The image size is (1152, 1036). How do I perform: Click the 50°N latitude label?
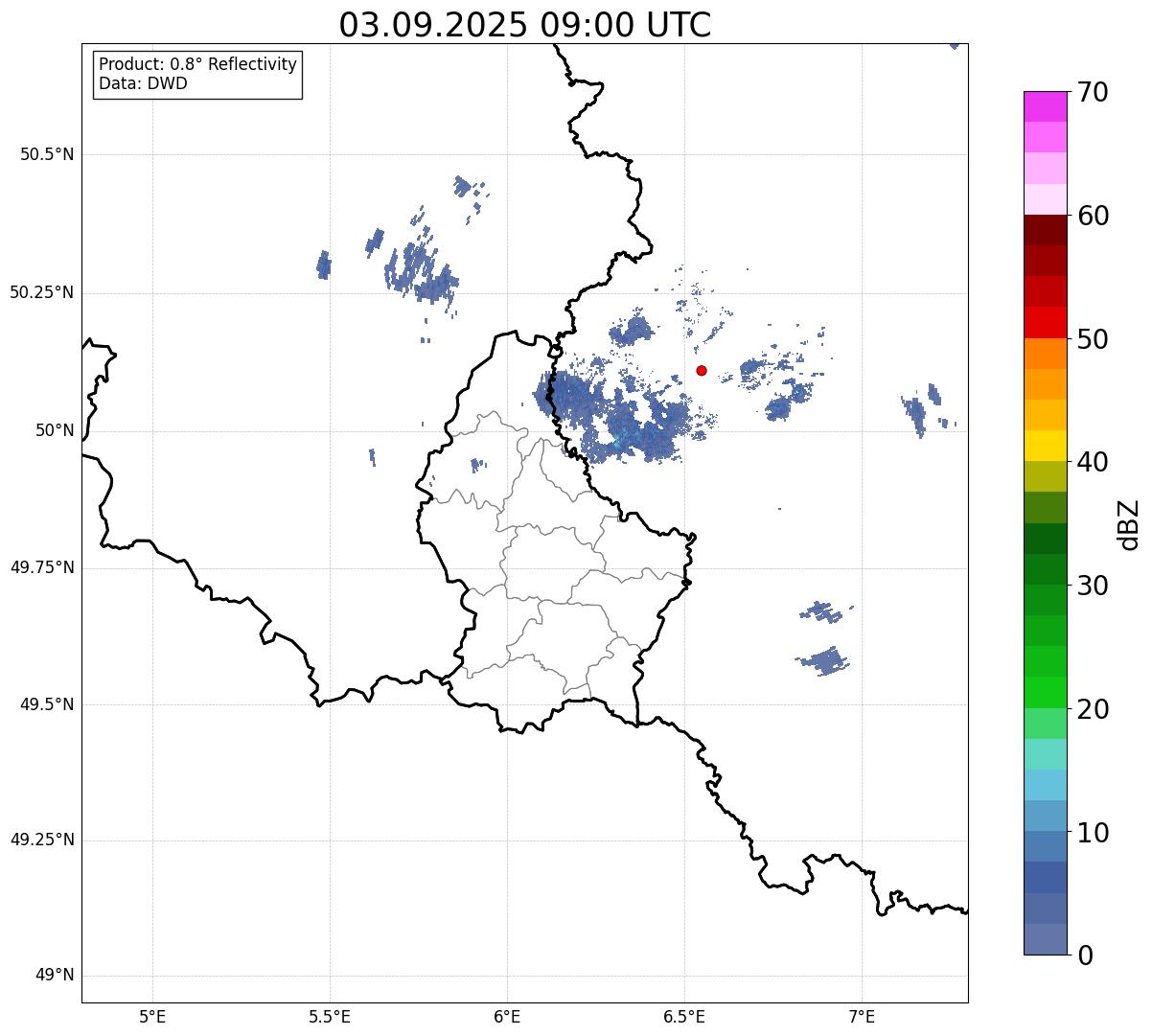click(x=55, y=430)
